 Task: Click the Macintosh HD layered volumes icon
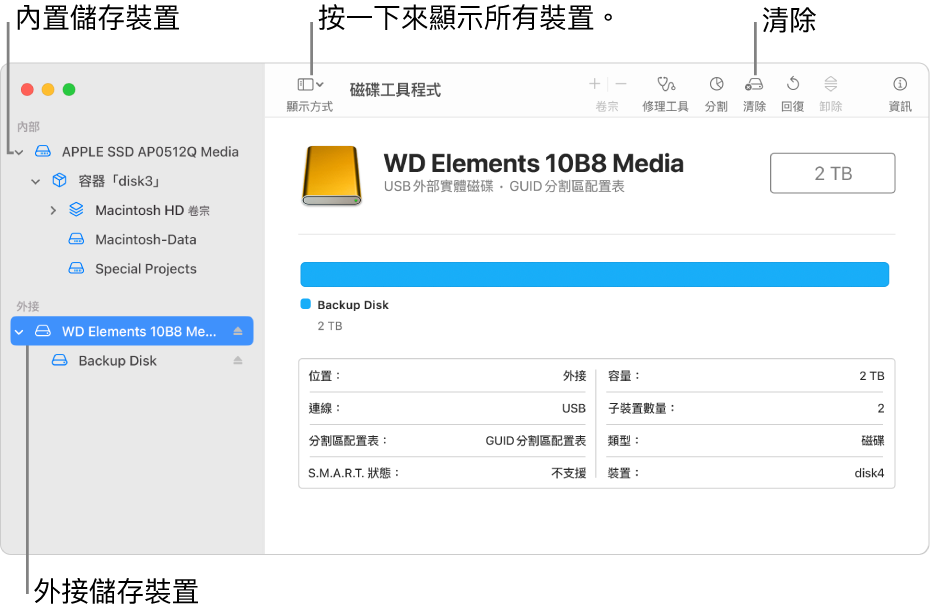click(76, 210)
